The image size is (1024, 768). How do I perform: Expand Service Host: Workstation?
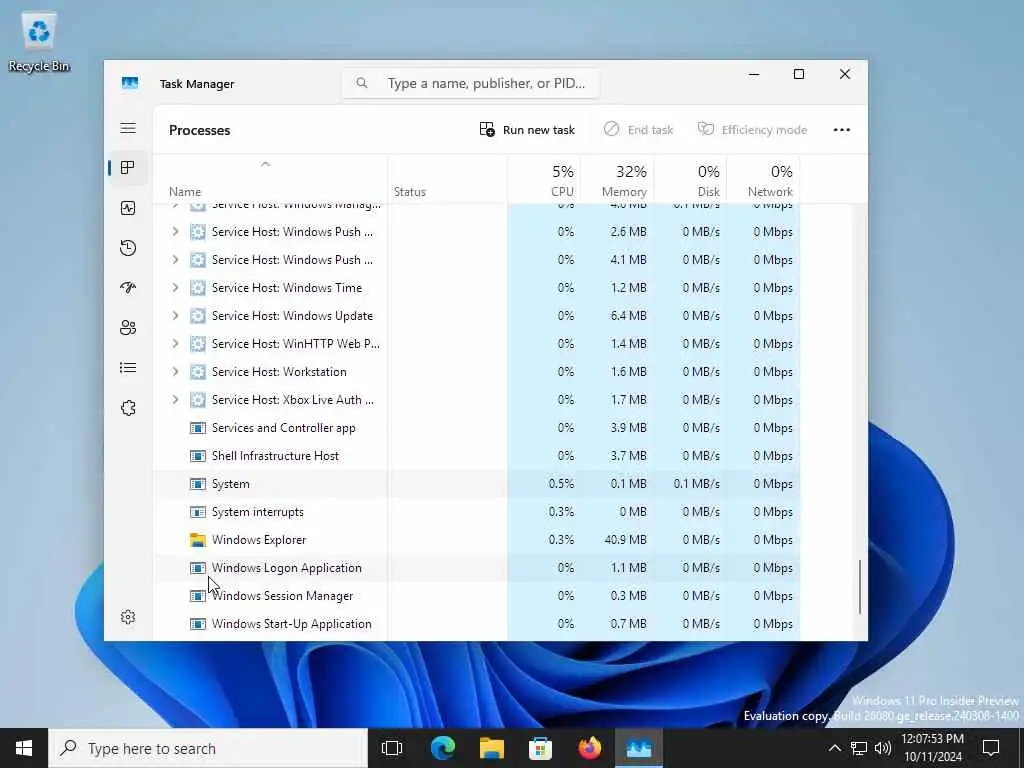tap(175, 372)
